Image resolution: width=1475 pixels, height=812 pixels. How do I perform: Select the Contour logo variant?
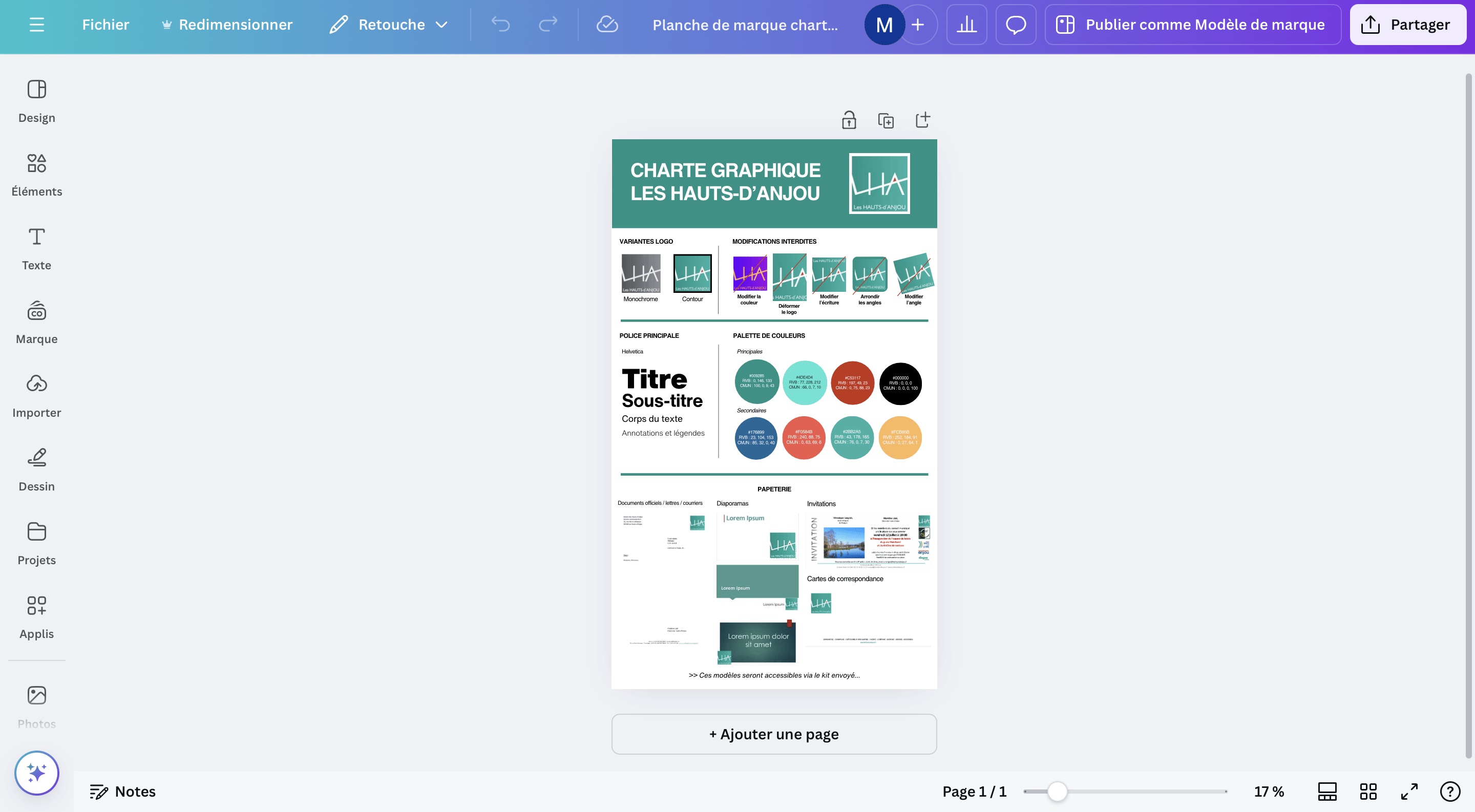692,273
